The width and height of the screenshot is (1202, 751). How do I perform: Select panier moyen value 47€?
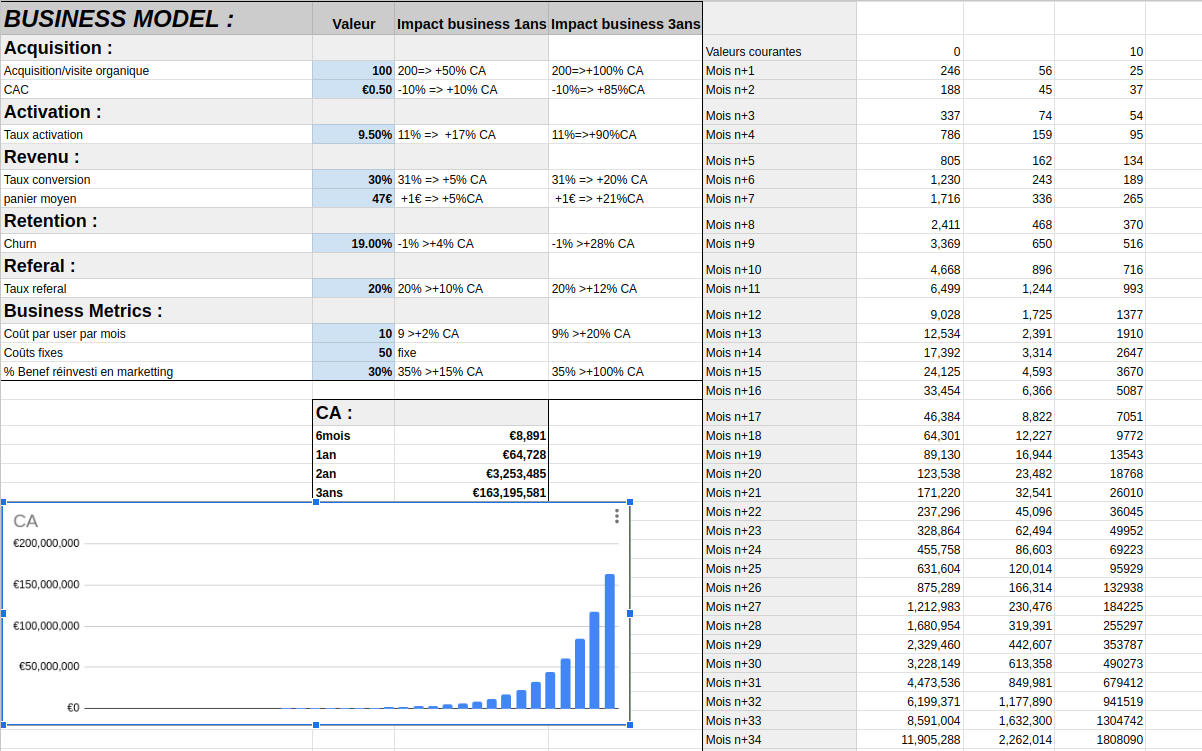pos(353,199)
